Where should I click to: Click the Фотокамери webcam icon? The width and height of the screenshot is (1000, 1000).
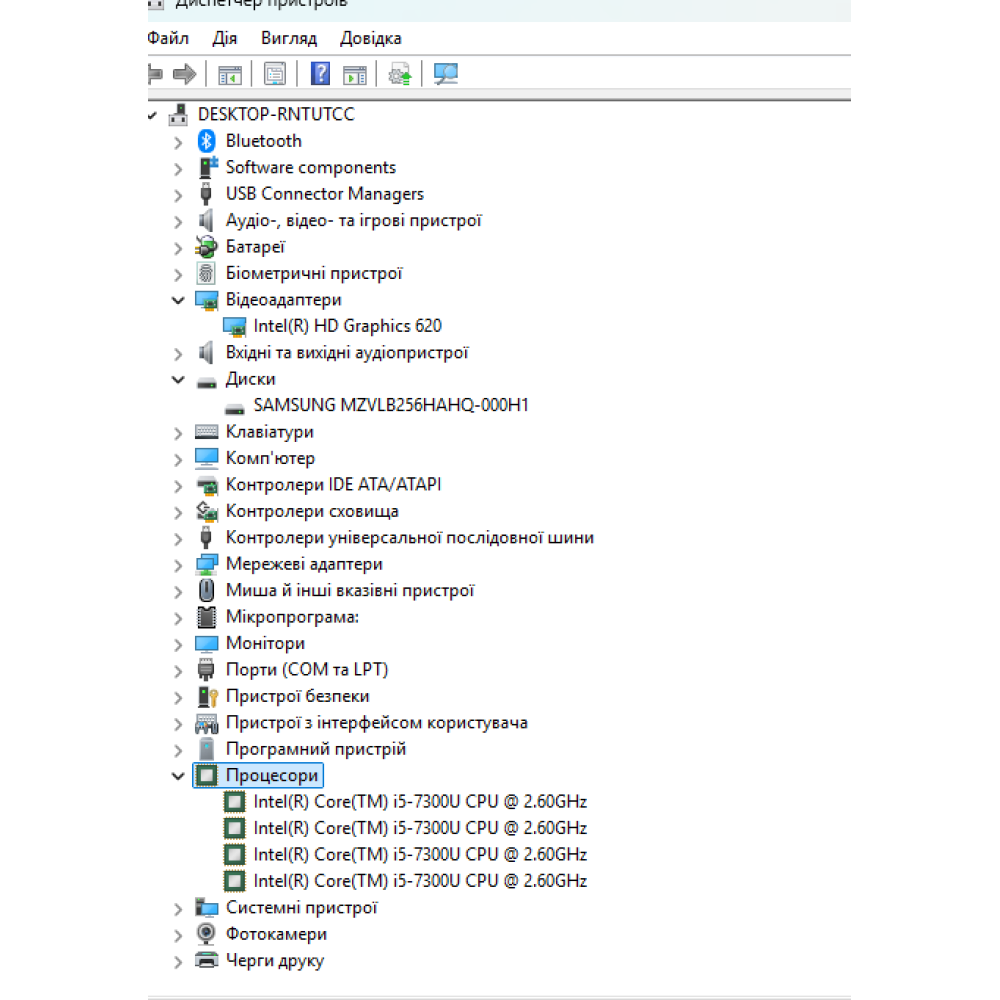point(207,934)
